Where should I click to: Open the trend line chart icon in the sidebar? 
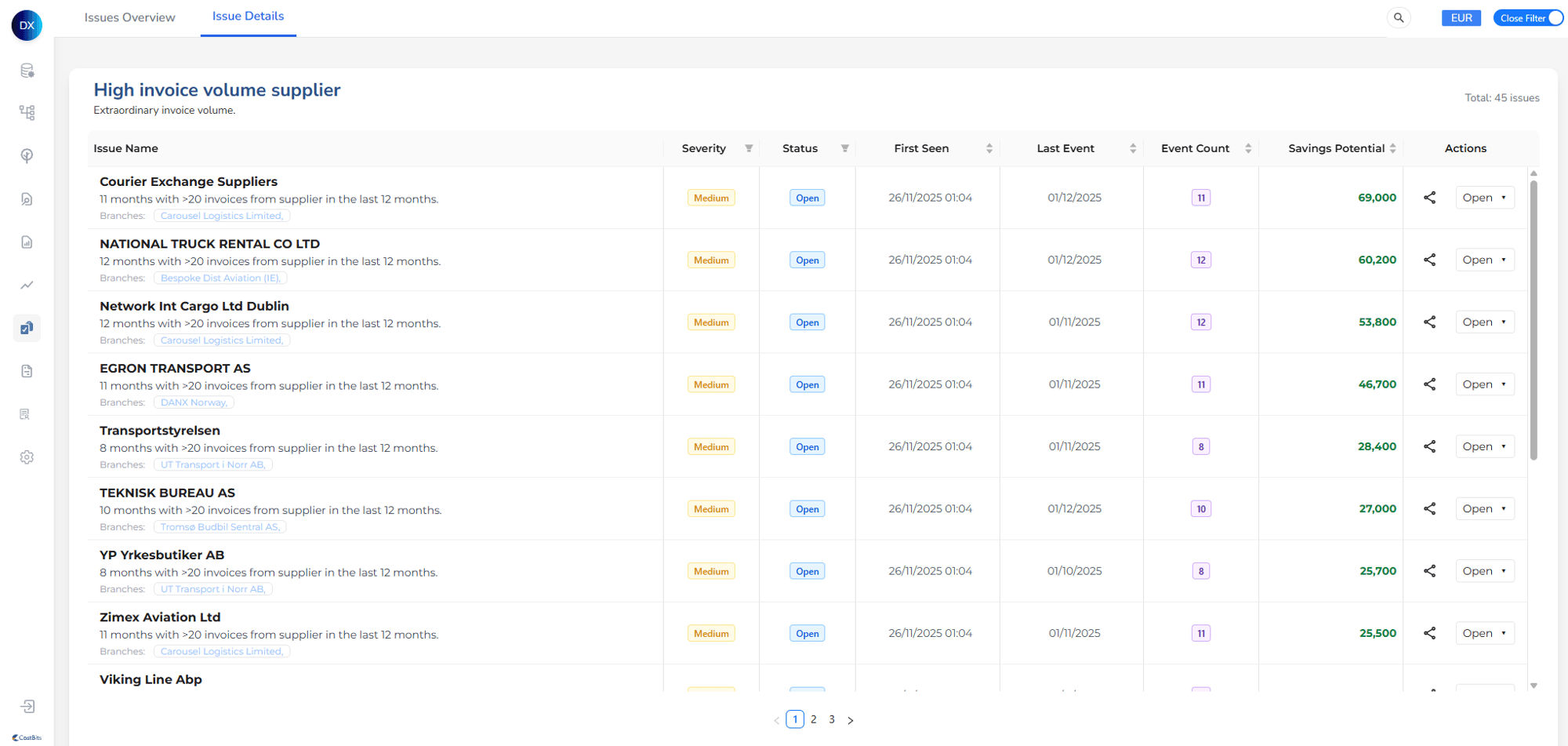point(27,285)
